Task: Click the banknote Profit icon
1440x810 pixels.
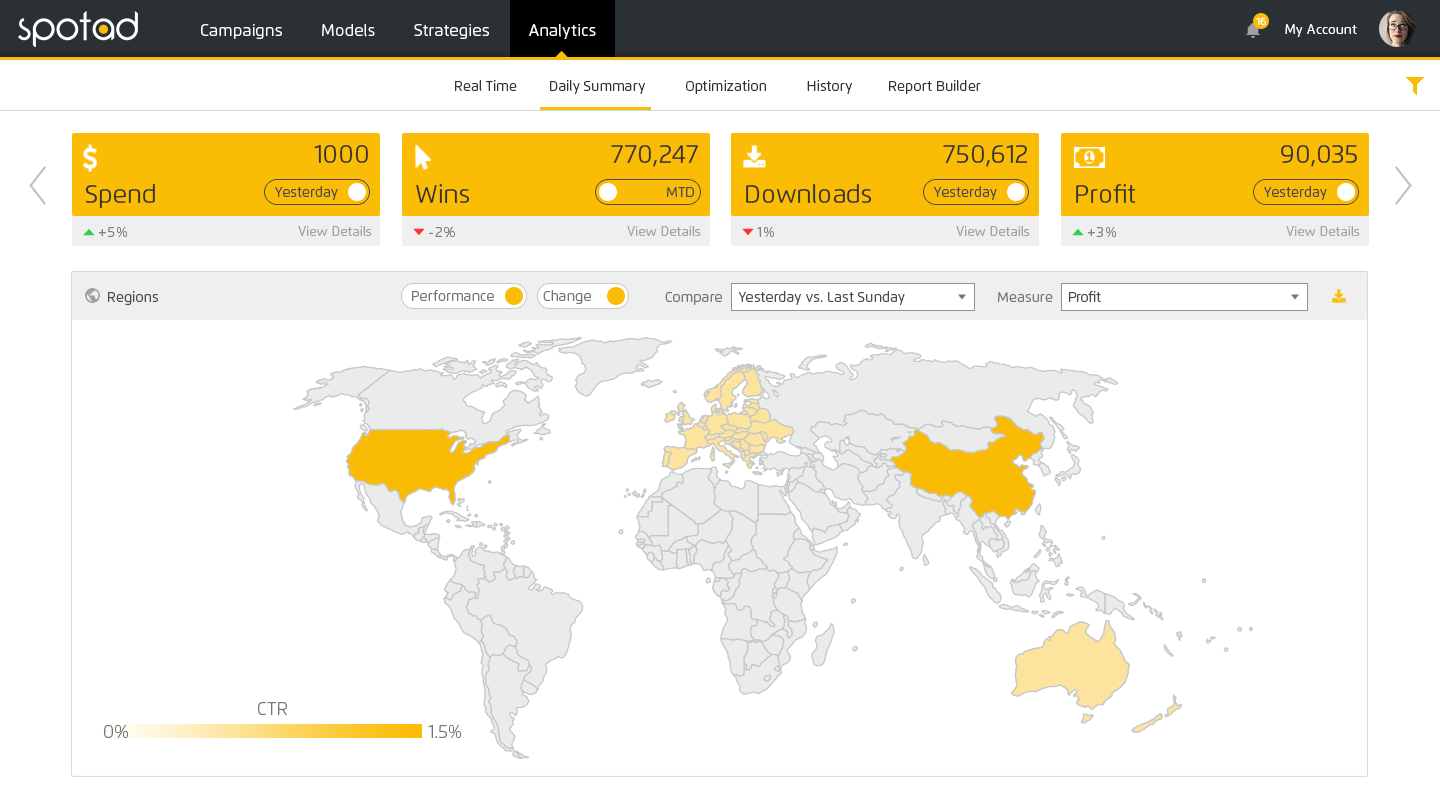Action: pyautogui.click(x=1089, y=157)
